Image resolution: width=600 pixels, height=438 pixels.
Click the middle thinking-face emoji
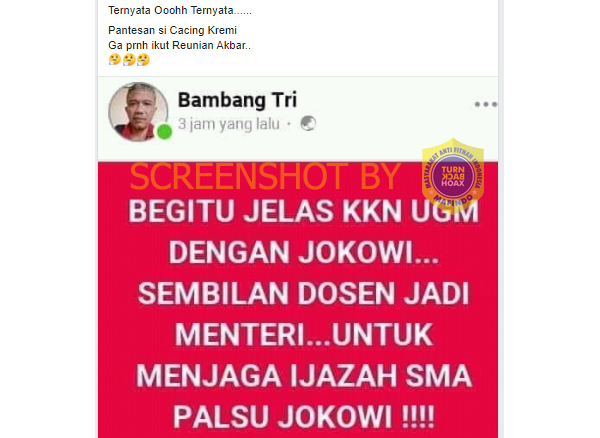click(x=129, y=60)
